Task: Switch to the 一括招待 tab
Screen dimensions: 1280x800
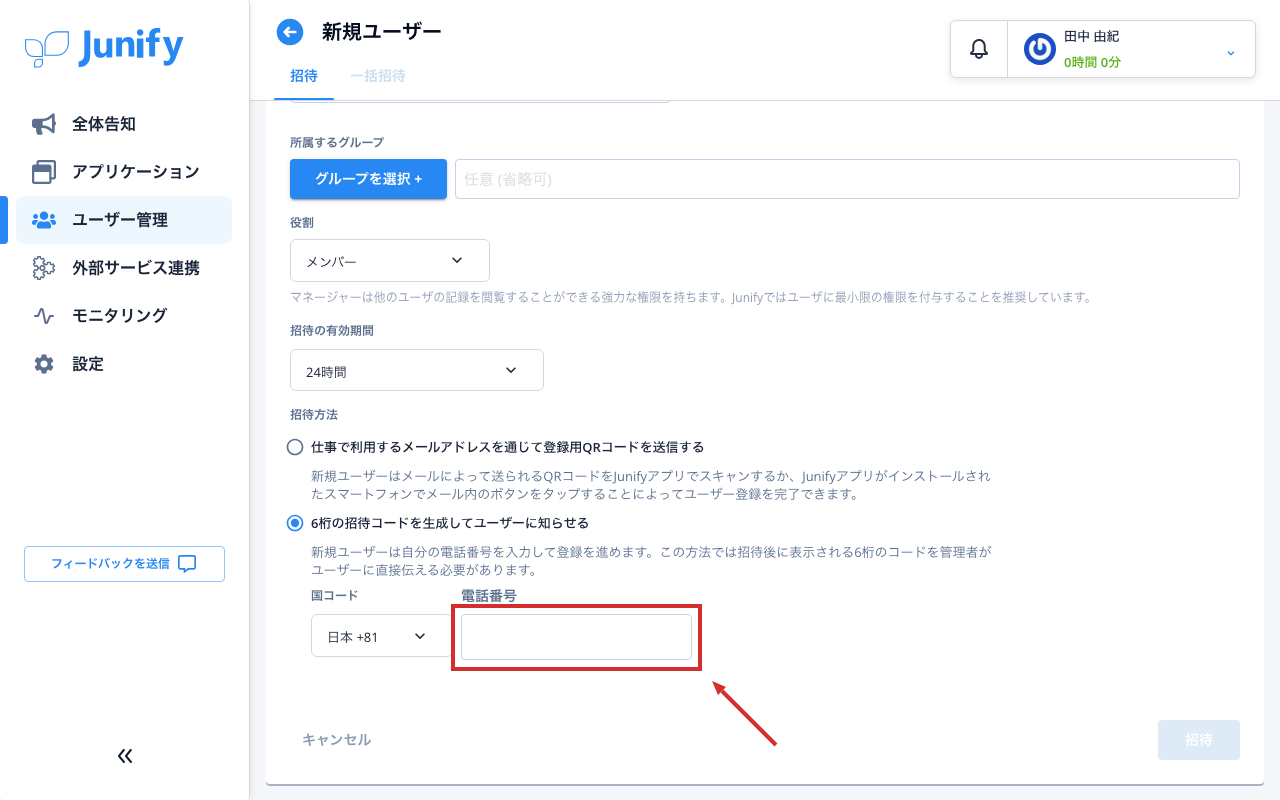Action: pyautogui.click(x=378, y=76)
